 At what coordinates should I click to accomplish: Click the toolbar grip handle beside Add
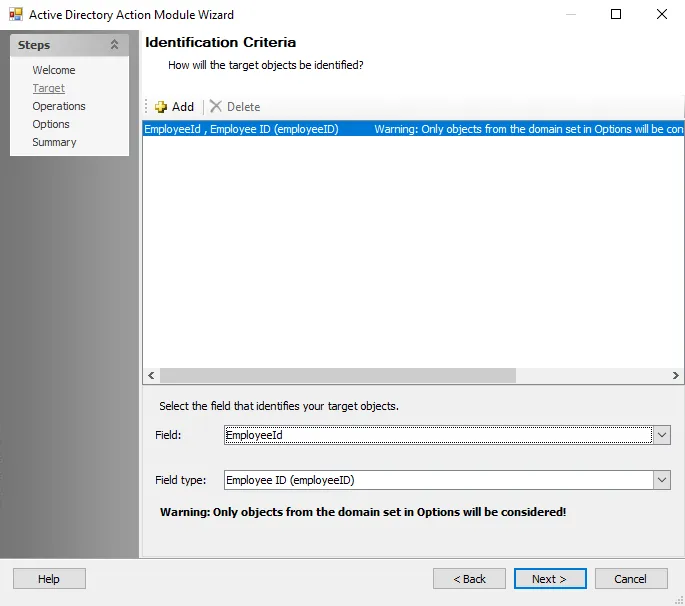tap(146, 107)
